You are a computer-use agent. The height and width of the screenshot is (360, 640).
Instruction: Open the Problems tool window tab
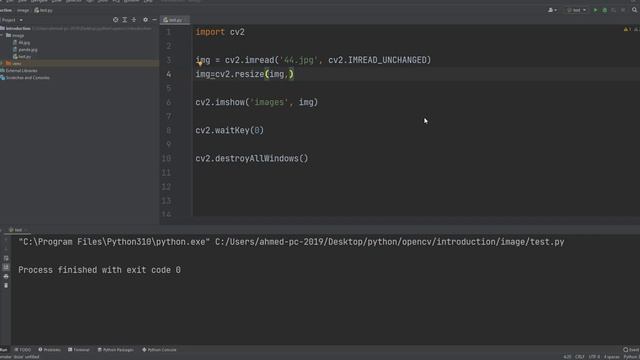49,350
